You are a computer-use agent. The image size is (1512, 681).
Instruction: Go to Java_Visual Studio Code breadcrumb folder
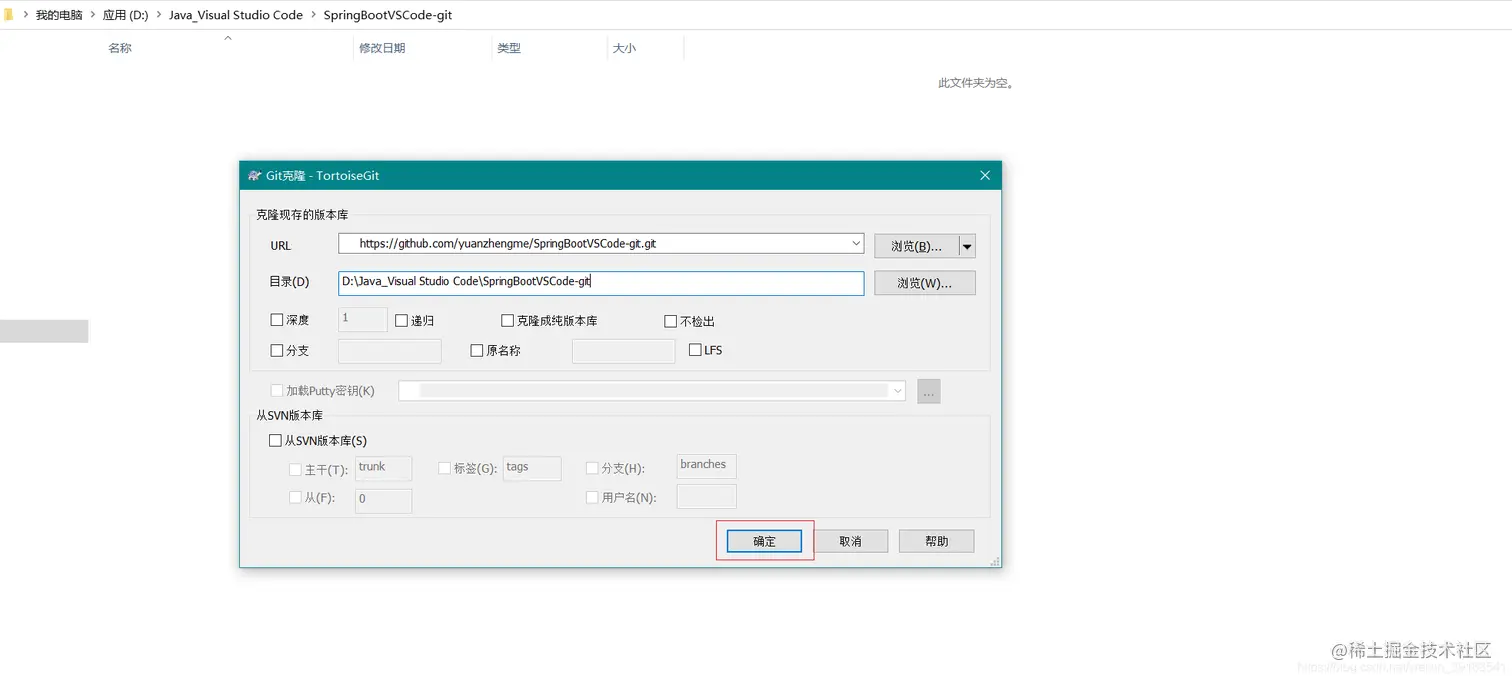pos(236,15)
